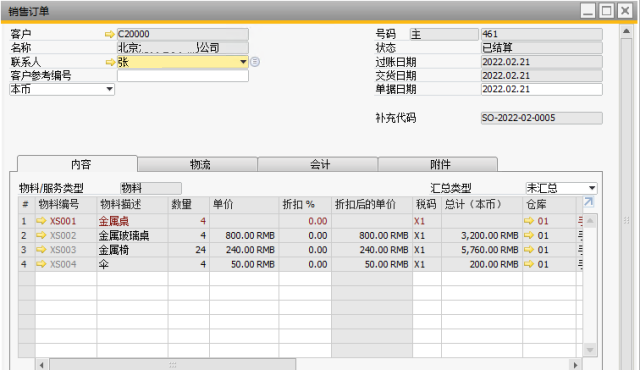
Task: Open warehouse 01 link arrow in row 4
Action: coord(529,264)
